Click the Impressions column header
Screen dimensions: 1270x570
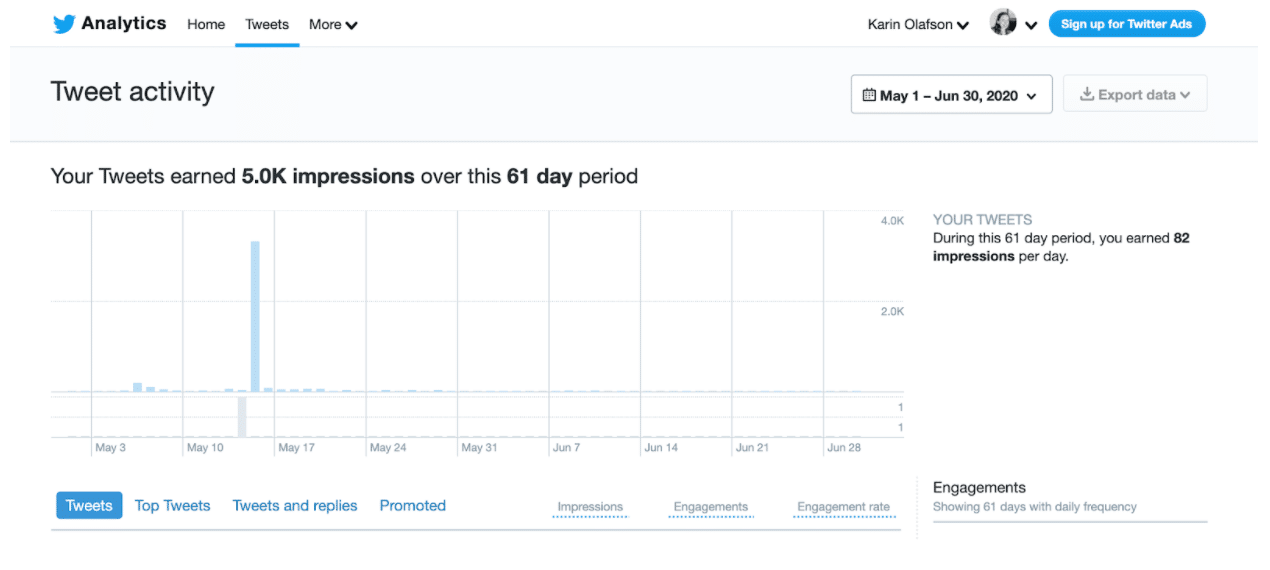click(590, 507)
